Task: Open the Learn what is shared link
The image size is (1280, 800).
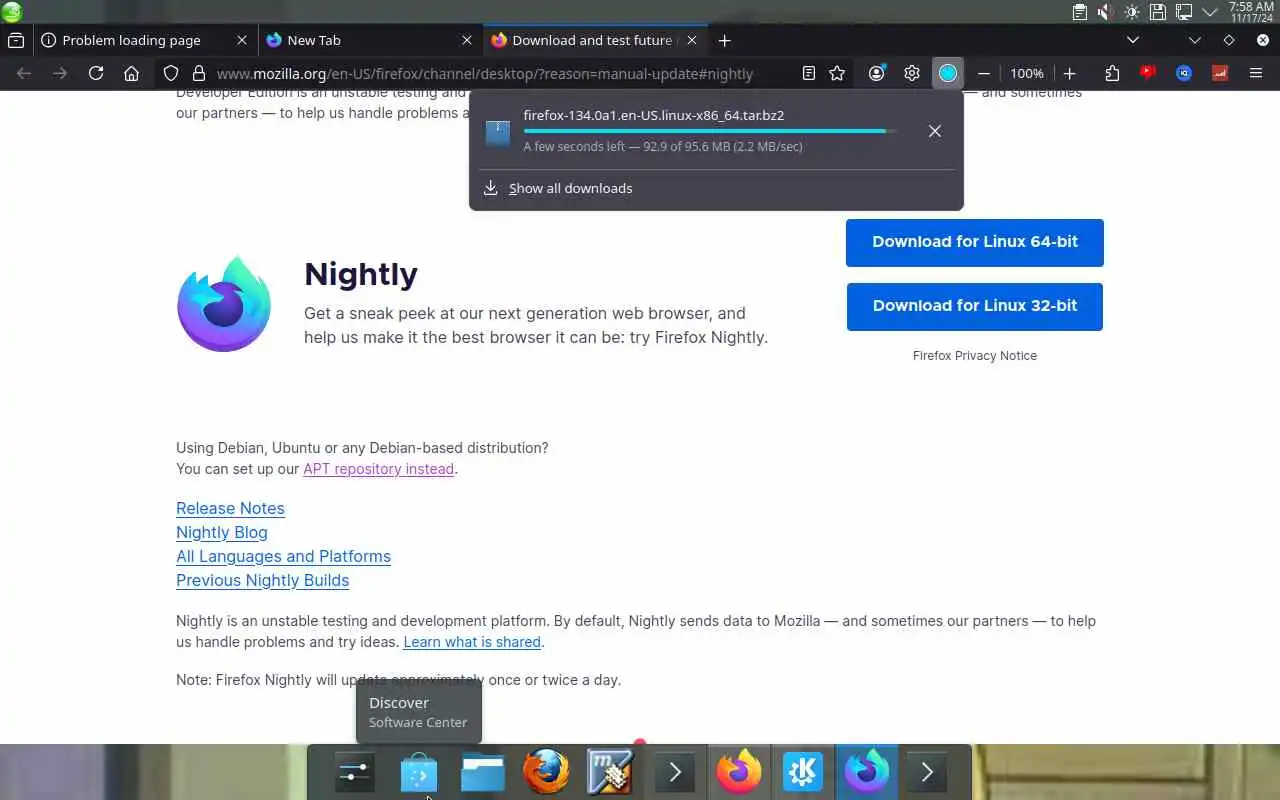Action: click(472, 642)
